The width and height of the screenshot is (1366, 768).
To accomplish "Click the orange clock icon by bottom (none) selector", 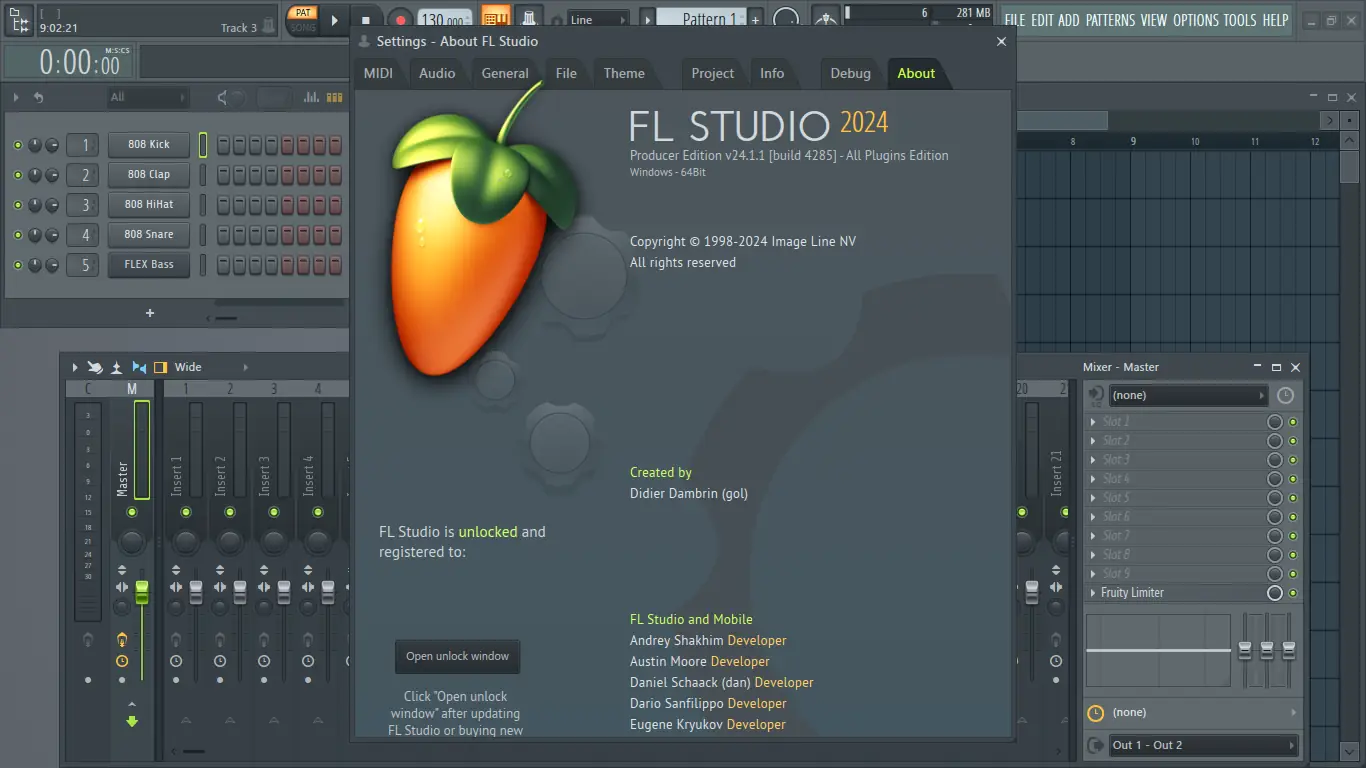I will point(1095,713).
